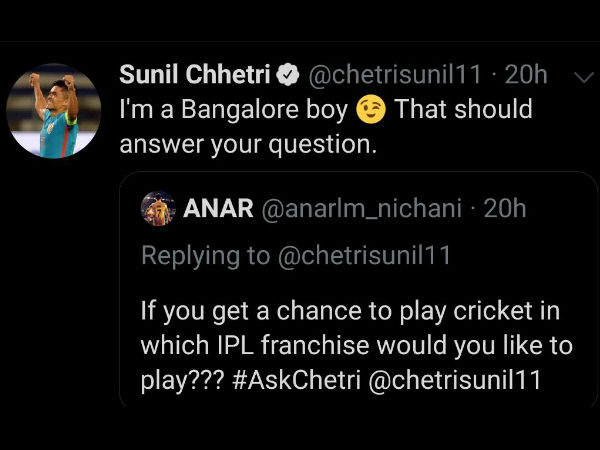Click the quoted tweet's 20h timestamp

pyautogui.click(x=504, y=208)
